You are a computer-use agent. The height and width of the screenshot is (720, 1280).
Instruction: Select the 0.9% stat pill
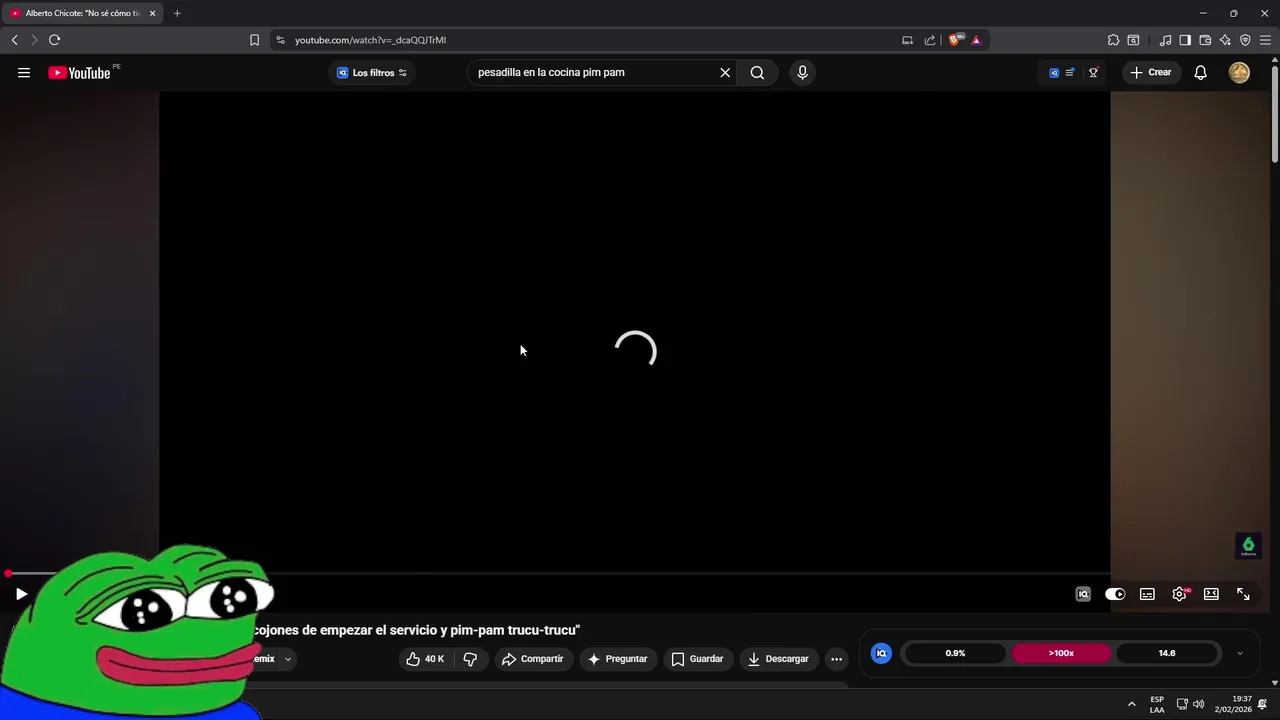click(x=955, y=653)
